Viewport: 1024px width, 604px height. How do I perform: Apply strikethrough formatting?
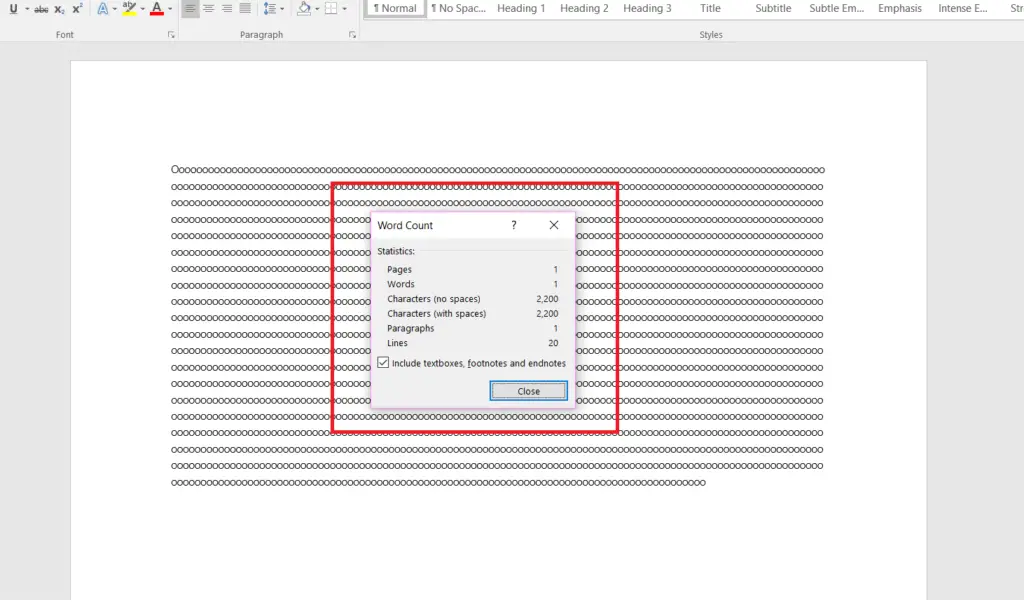(41, 9)
